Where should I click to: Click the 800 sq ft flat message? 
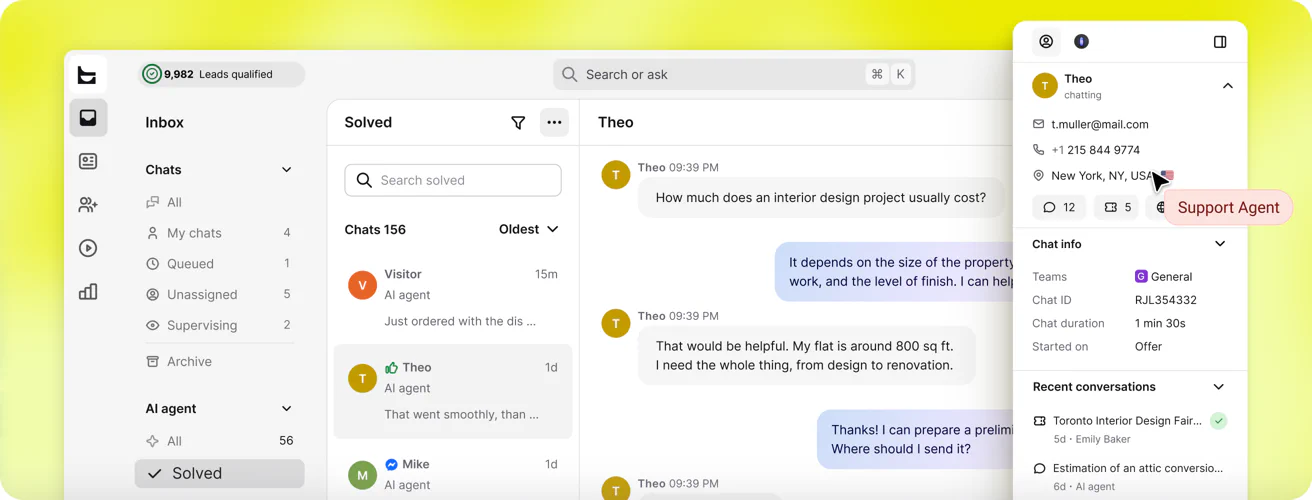tap(806, 356)
